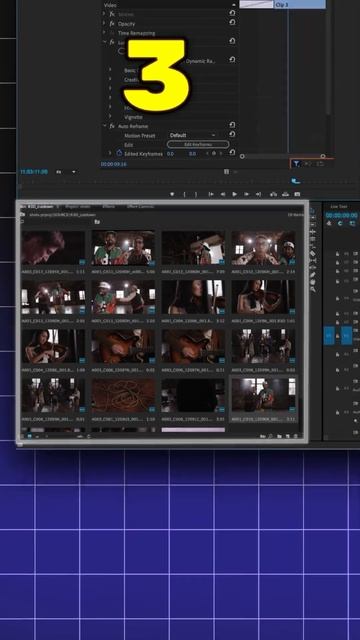Click the Clip 3 bar in the effect timeline
The height and width of the screenshot is (640, 360).
coord(300,4)
